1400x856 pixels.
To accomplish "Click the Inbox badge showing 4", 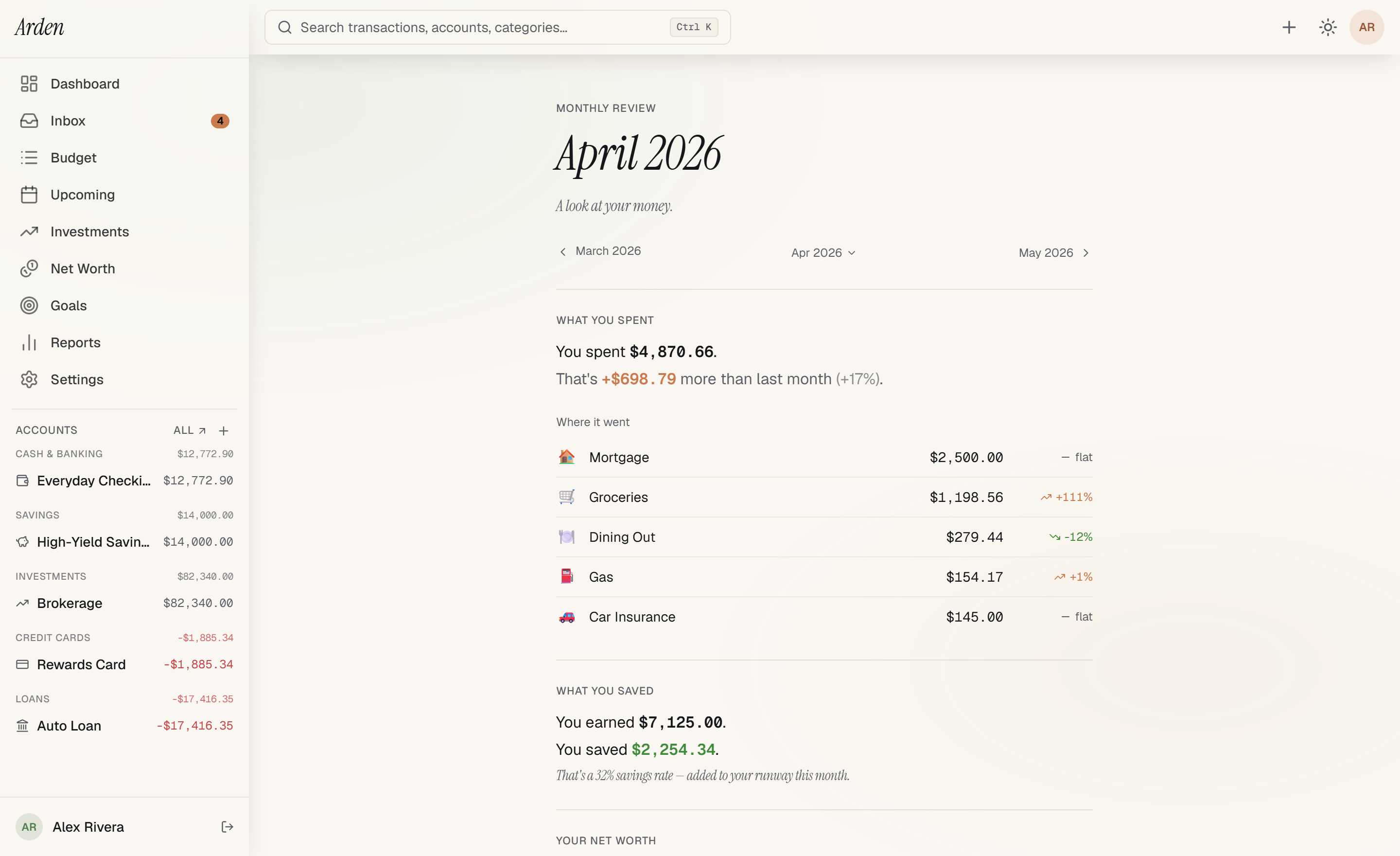I will pyautogui.click(x=220, y=121).
